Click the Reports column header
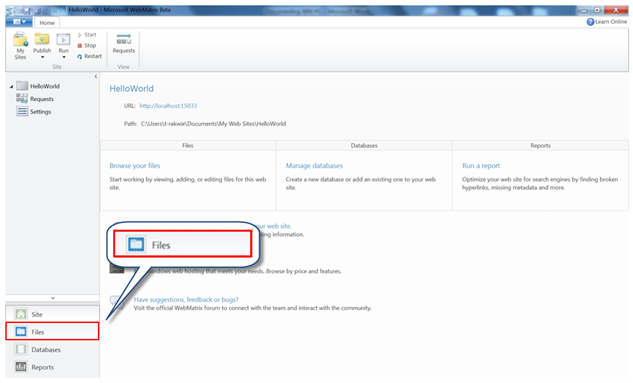The image size is (633, 383). pos(541,145)
